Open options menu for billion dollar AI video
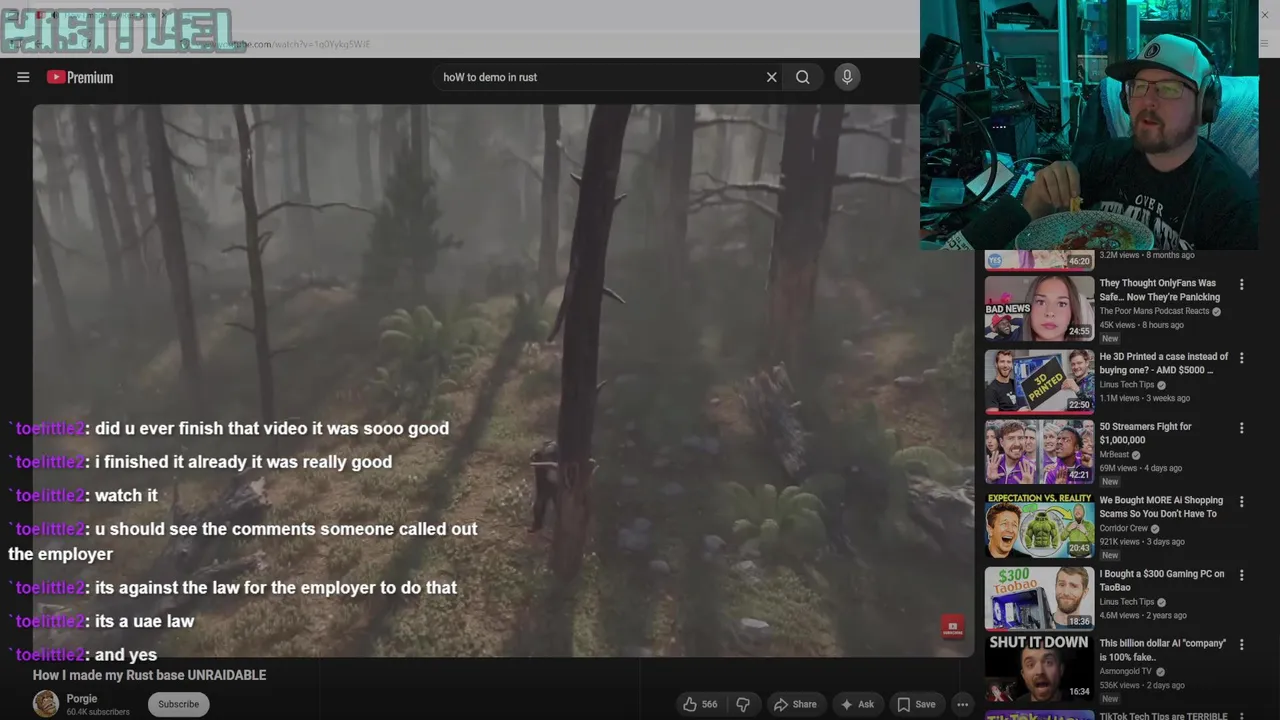 pyautogui.click(x=1241, y=645)
